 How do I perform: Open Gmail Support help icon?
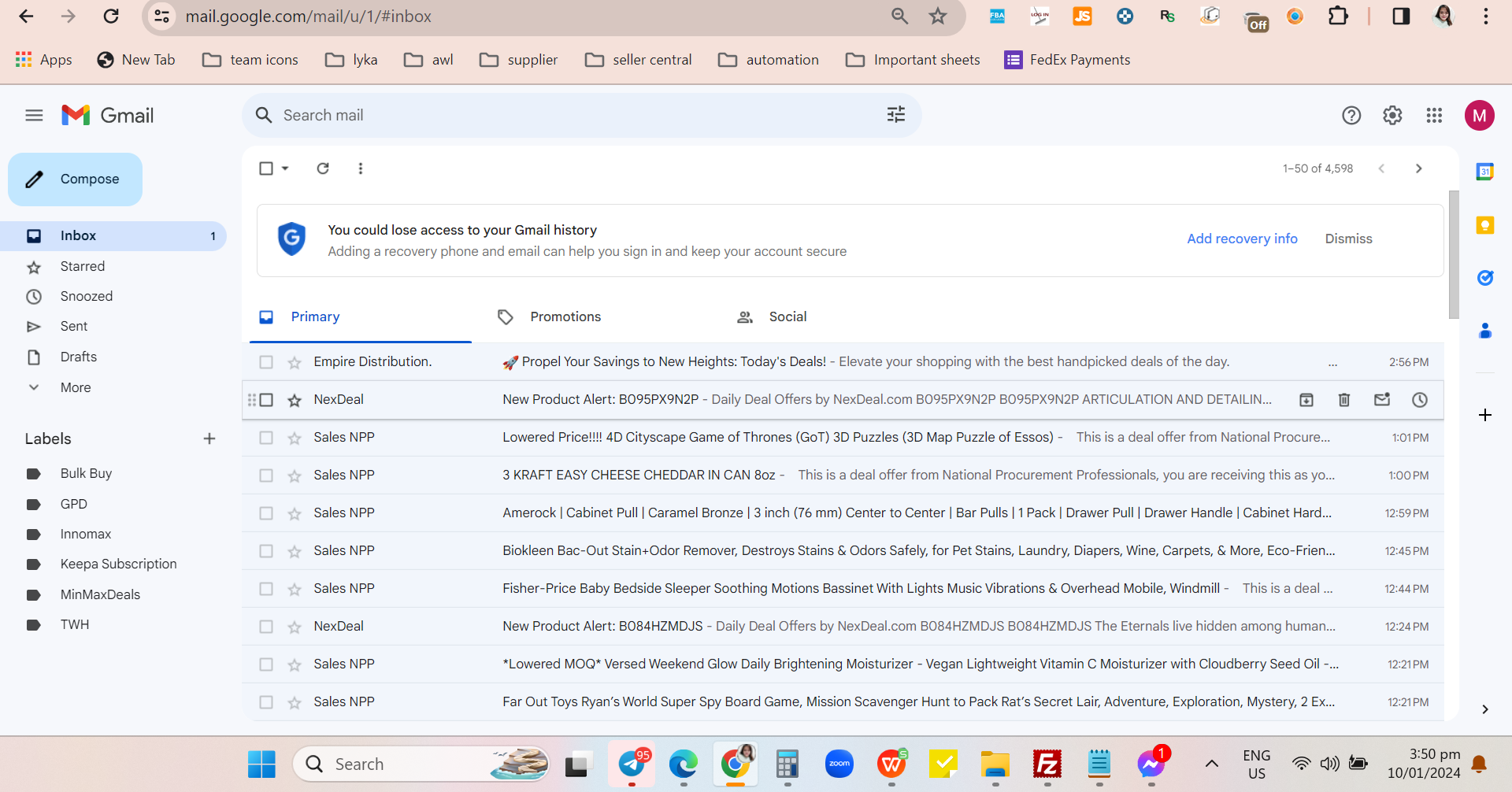pyautogui.click(x=1351, y=116)
